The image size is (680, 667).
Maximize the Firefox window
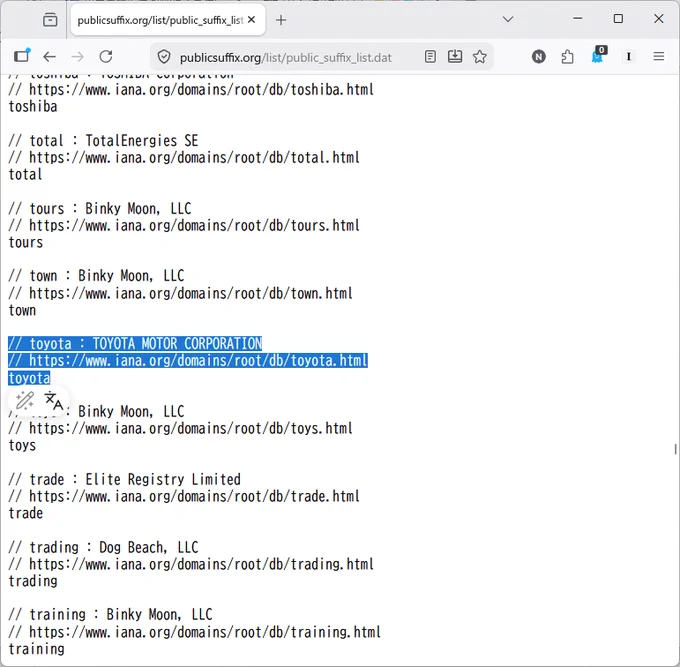coord(618,18)
